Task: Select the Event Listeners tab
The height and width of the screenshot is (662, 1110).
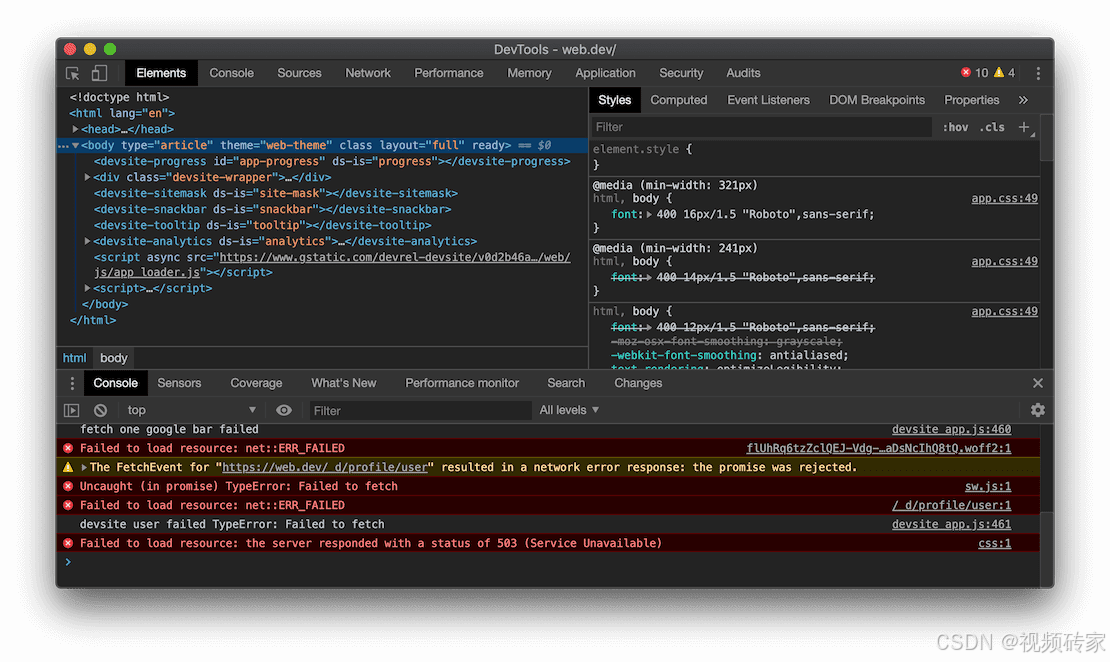Action: pyautogui.click(x=768, y=100)
